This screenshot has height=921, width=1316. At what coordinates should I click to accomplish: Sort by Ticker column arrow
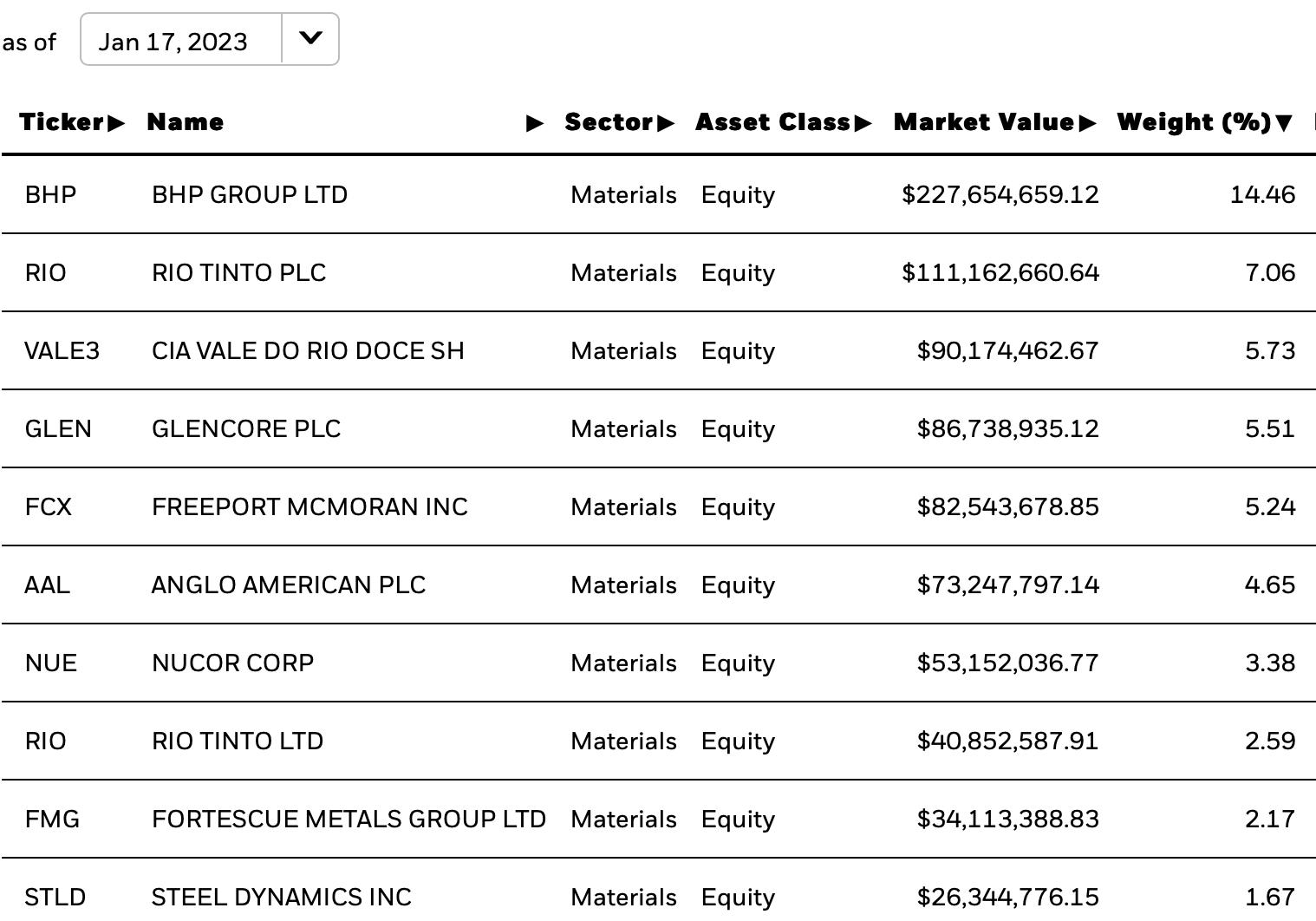[x=116, y=123]
